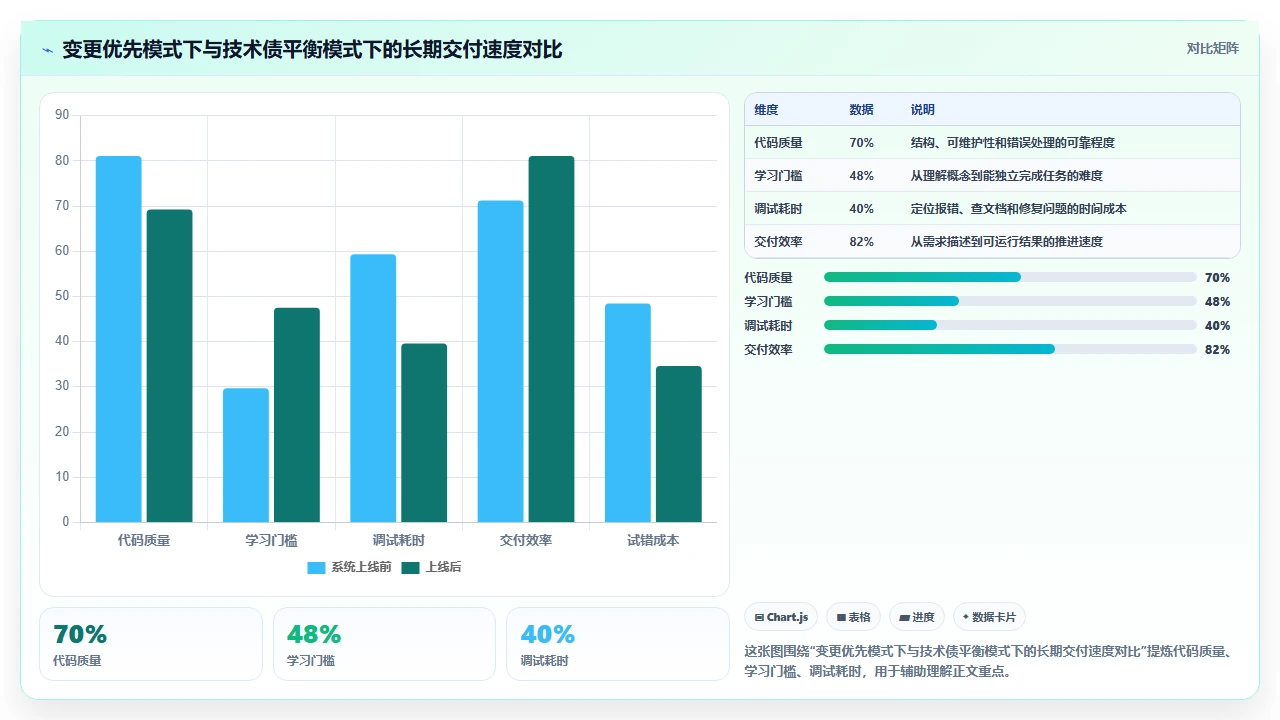Click the 维度 table column header
Screen dimensions: 1280x720
(766, 109)
